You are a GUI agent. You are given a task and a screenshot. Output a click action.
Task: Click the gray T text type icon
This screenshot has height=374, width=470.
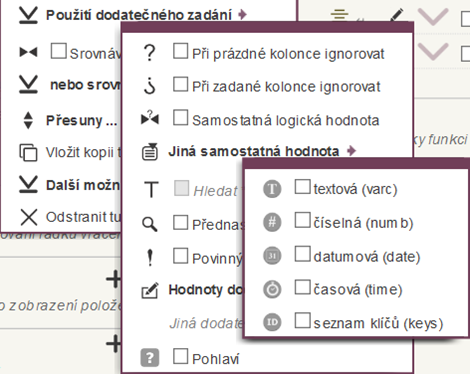tap(272, 189)
